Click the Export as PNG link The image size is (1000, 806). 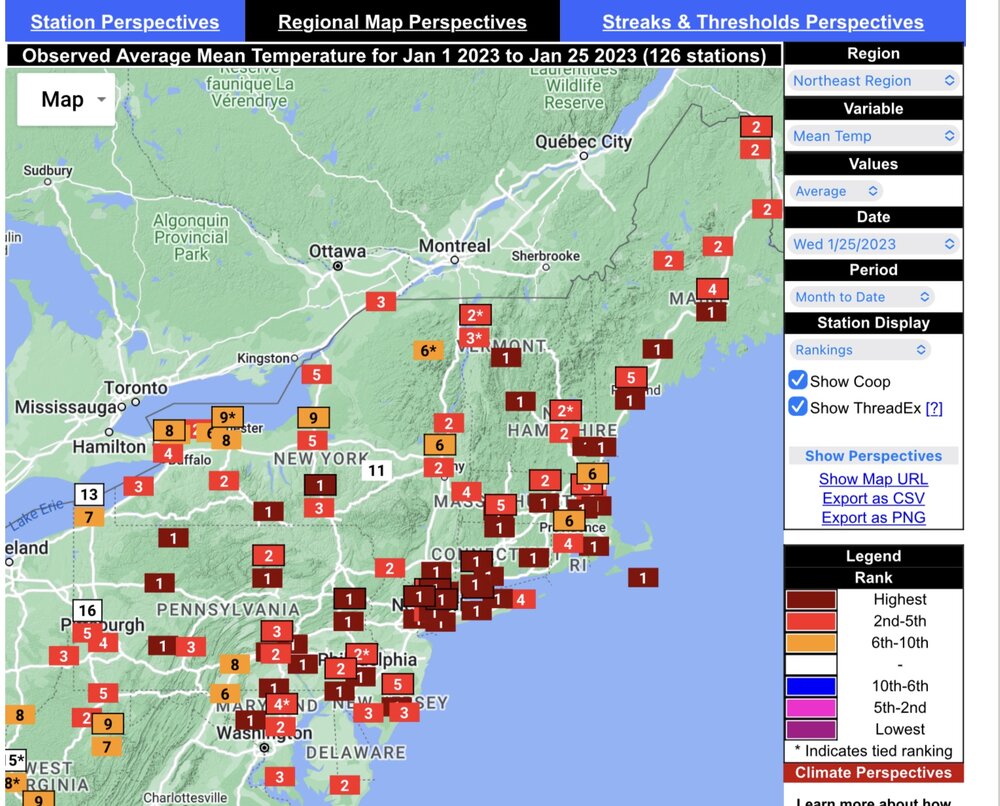tap(873, 517)
